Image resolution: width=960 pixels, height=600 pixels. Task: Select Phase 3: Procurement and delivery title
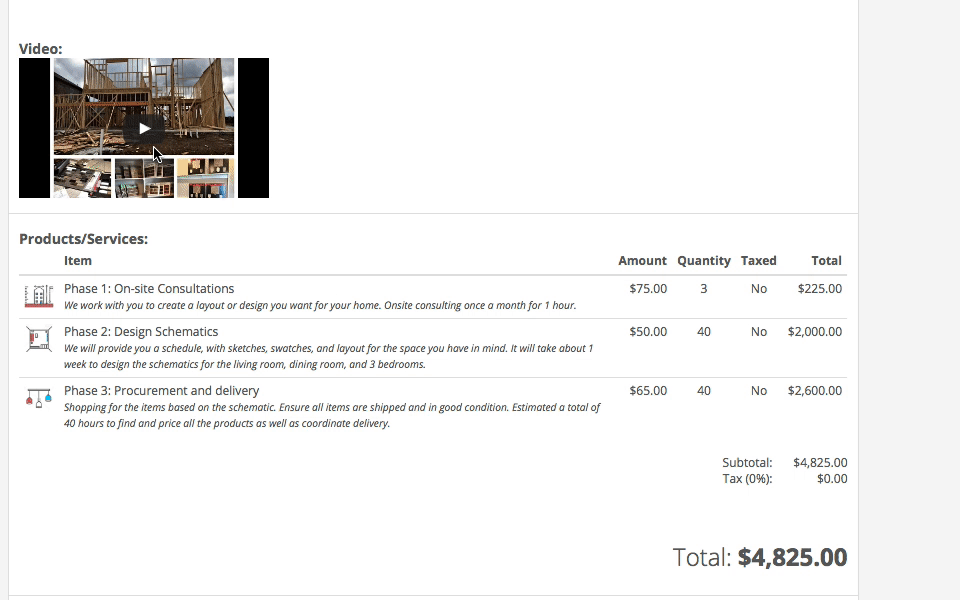click(x=161, y=391)
